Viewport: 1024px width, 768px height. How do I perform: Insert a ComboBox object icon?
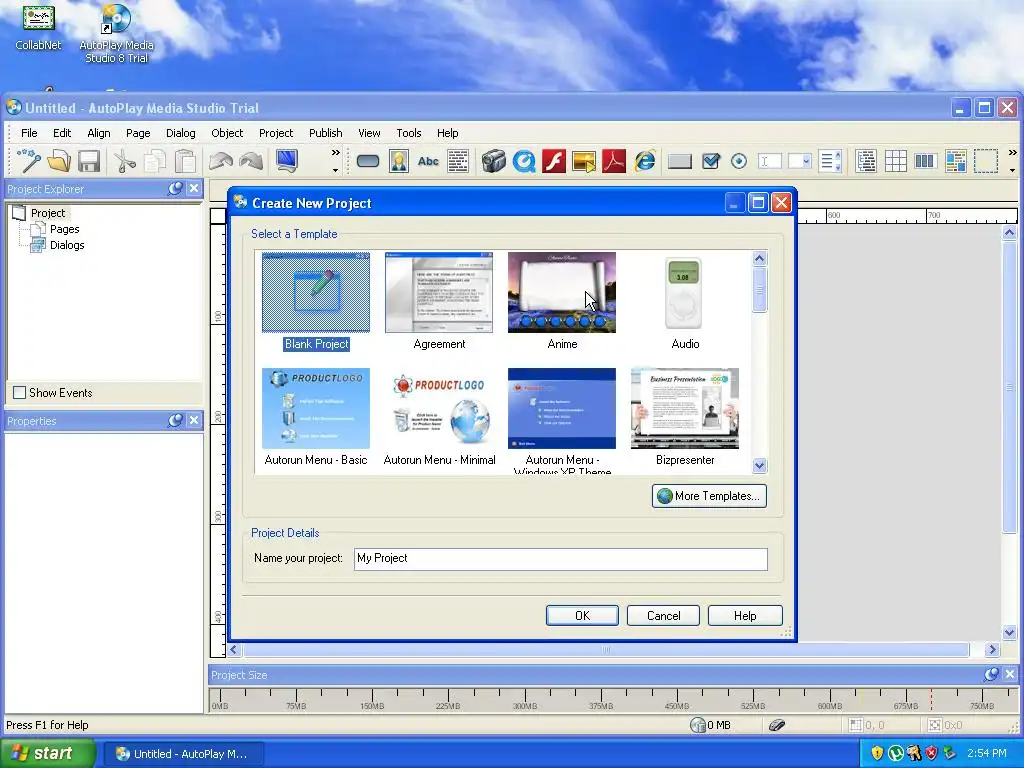[x=799, y=161]
